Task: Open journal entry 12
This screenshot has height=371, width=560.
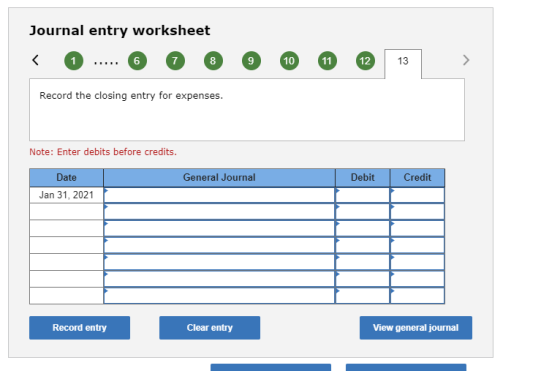Action: (x=365, y=61)
